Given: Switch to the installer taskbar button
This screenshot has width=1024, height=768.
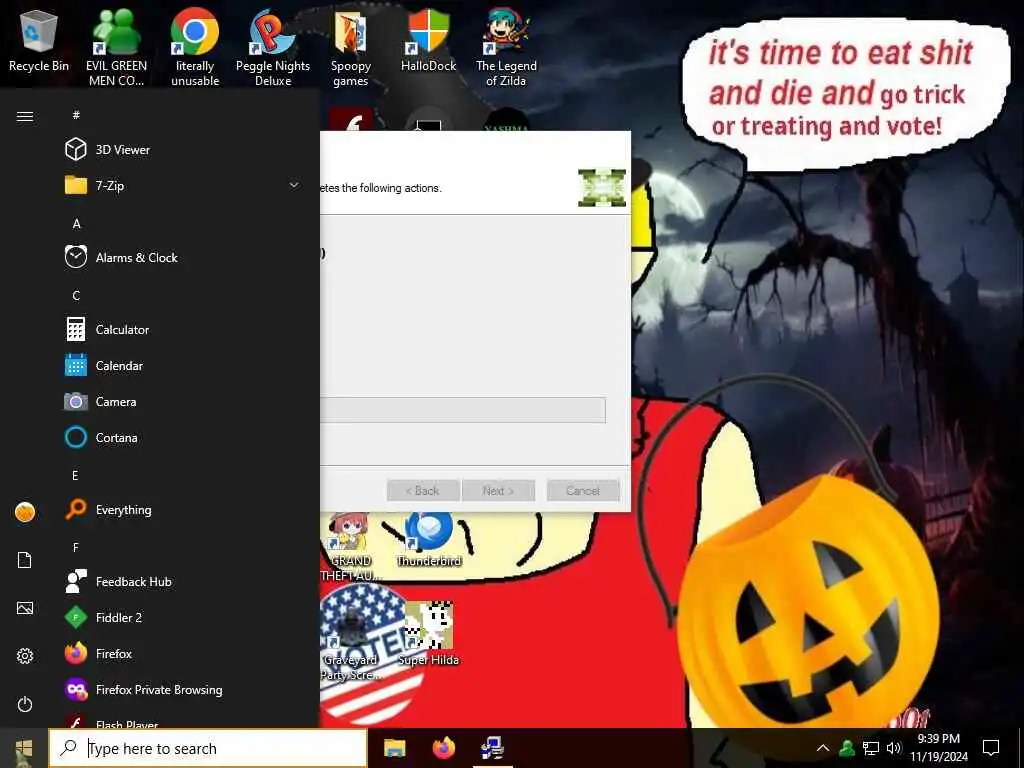Looking at the screenshot, I should (x=492, y=748).
